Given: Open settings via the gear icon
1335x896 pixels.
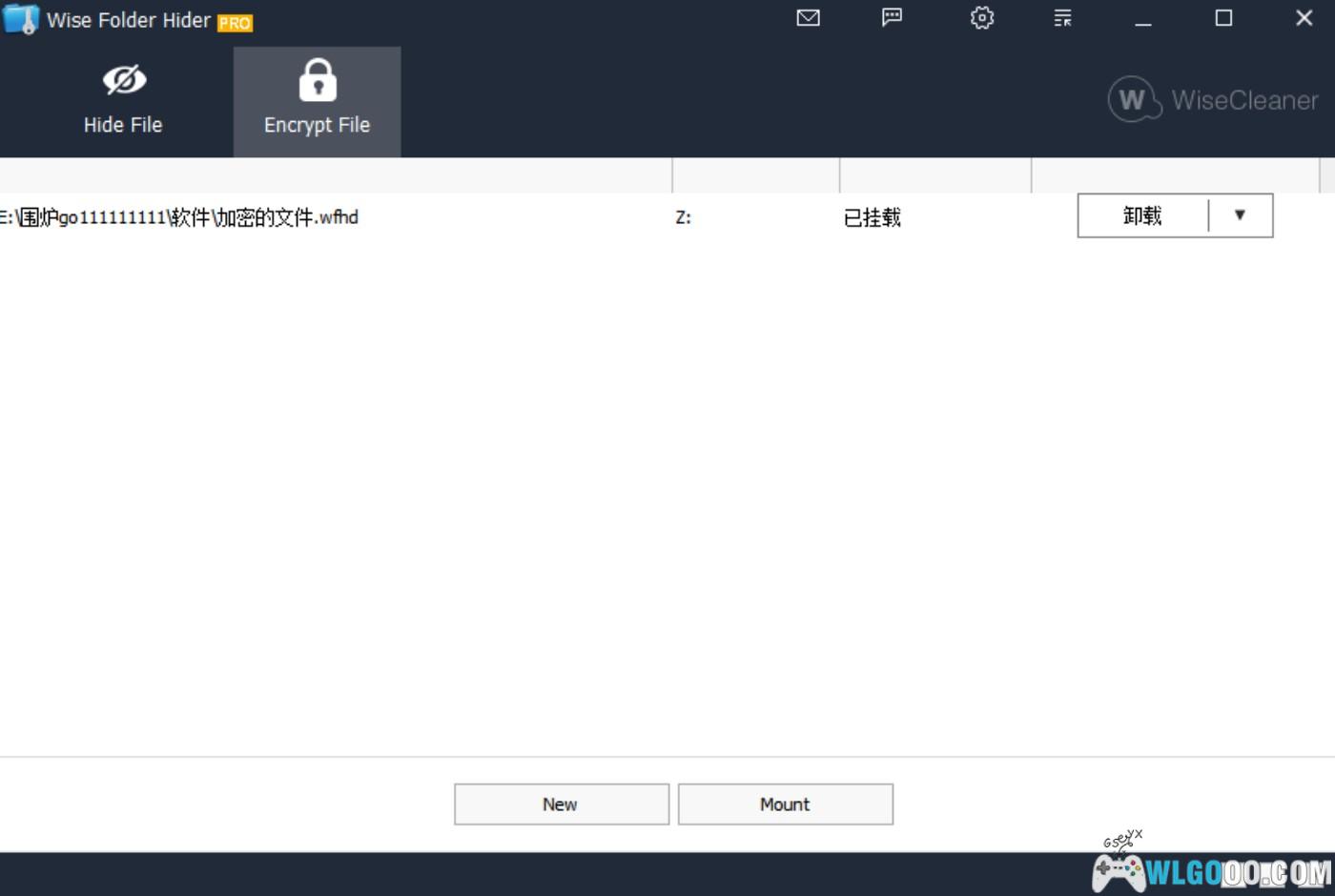Looking at the screenshot, I should click(982, 18).
